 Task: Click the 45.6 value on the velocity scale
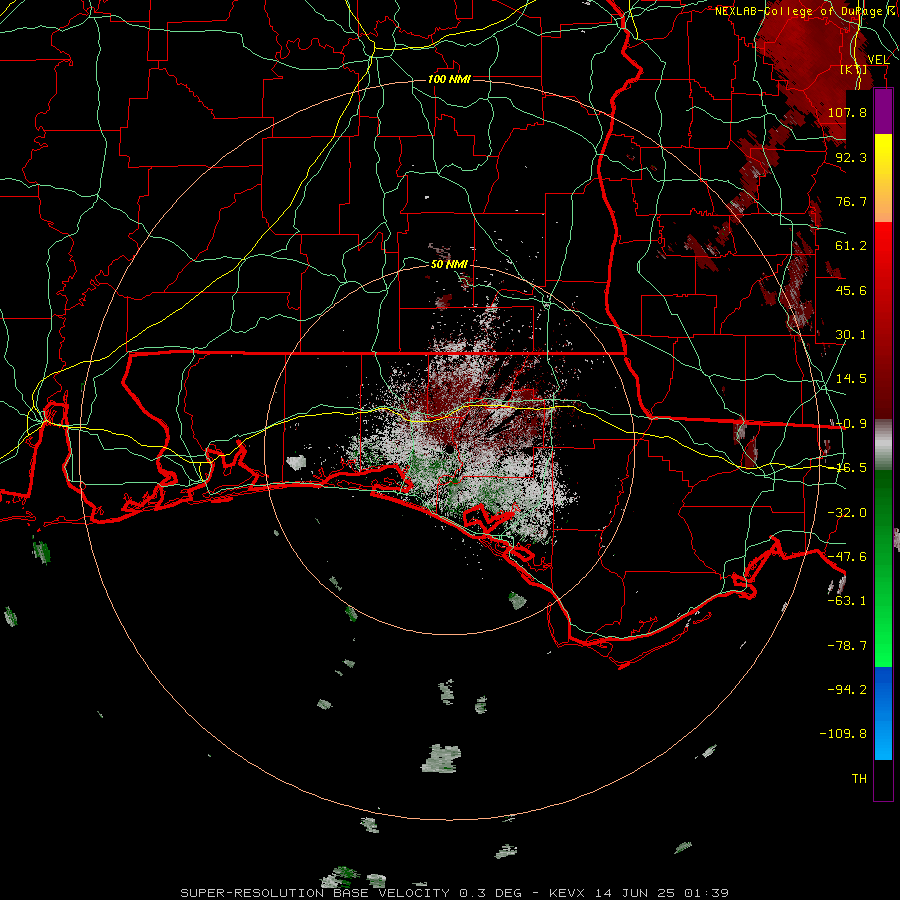click(x=851, y=290)
